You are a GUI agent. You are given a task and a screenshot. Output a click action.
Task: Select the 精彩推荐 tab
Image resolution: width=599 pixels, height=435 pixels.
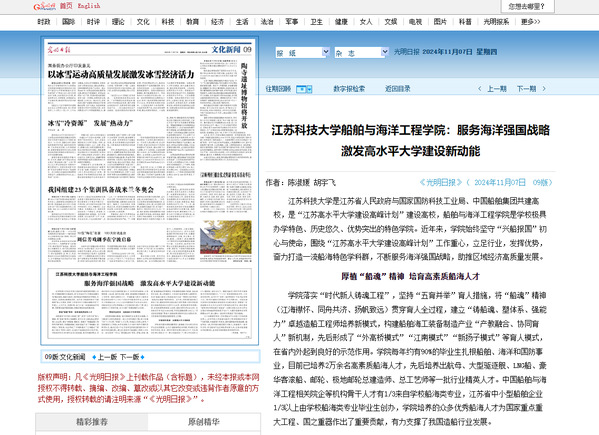(x=92, y=422)
